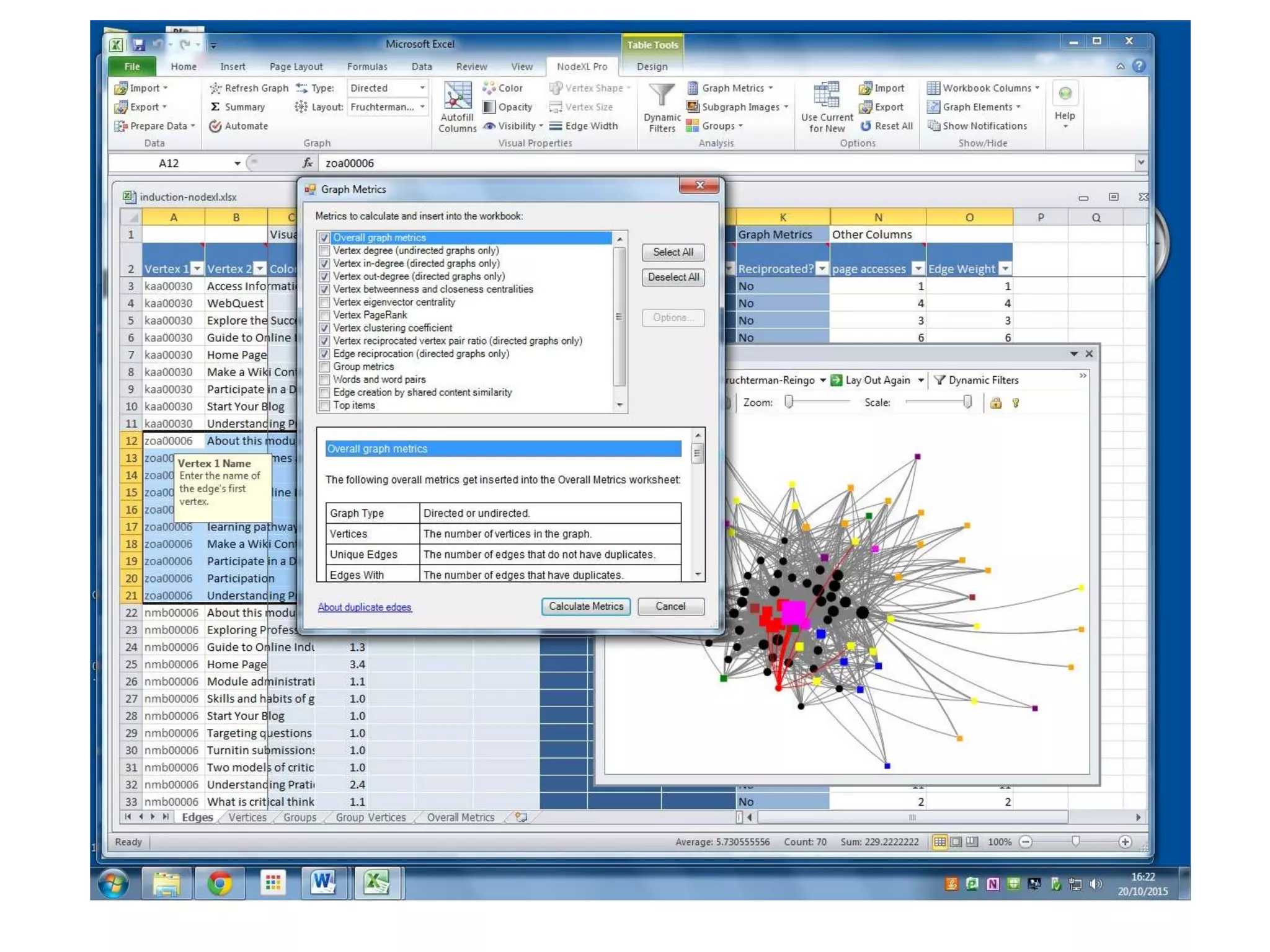Open Vertex 1 column filter dropdown
Image resolution: width=1270 pixels, height=952 pixels.
[x=197, y=269]
